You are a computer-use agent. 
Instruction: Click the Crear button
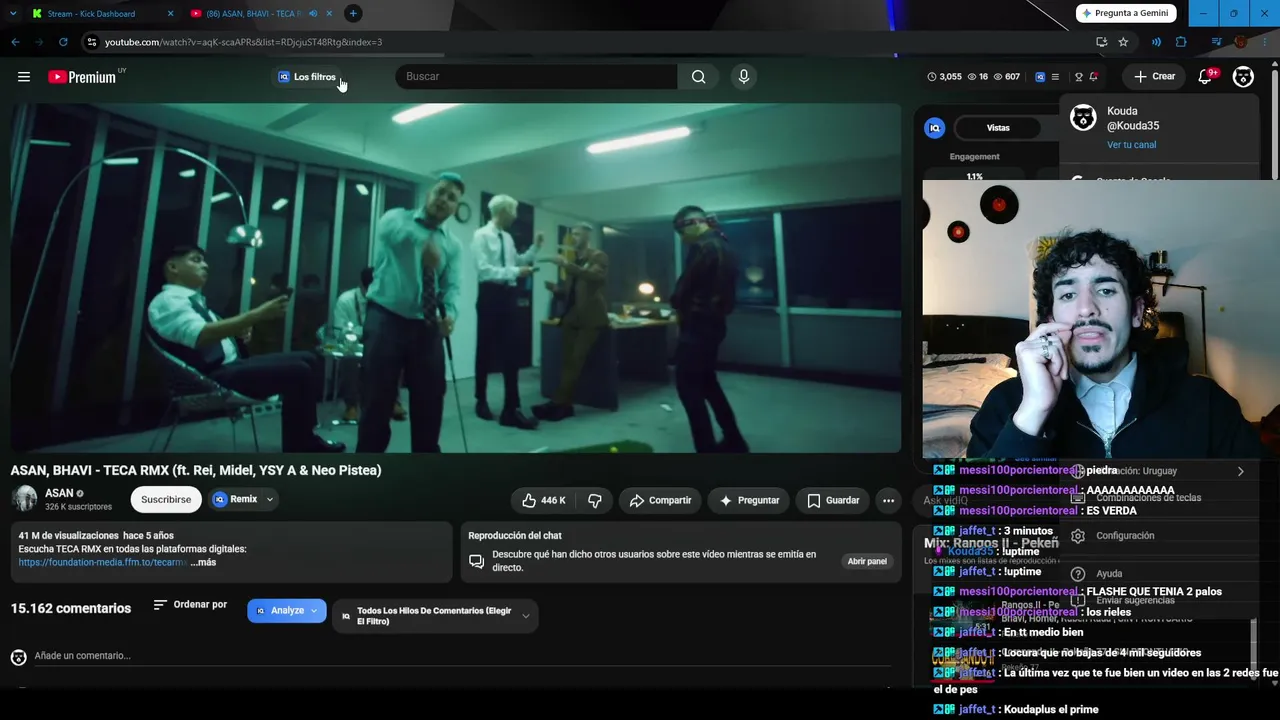[1154, 77]
